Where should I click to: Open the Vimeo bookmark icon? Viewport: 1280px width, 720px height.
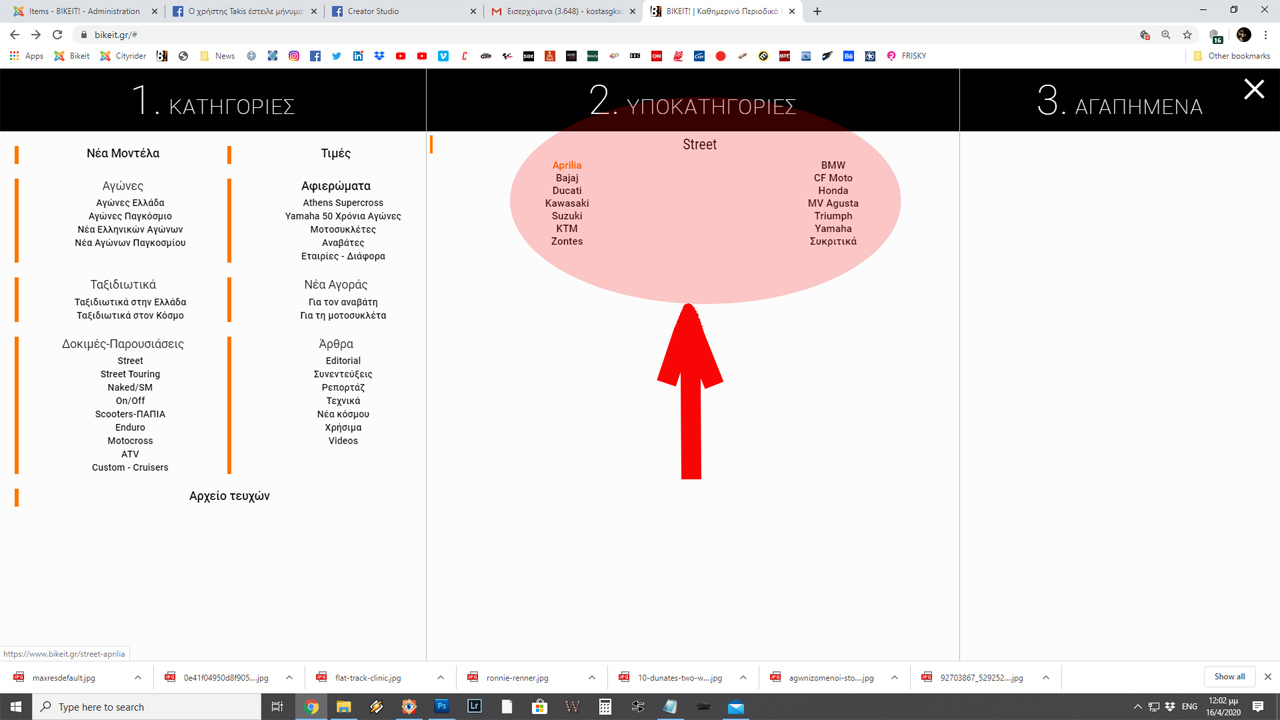pos(443,56)
